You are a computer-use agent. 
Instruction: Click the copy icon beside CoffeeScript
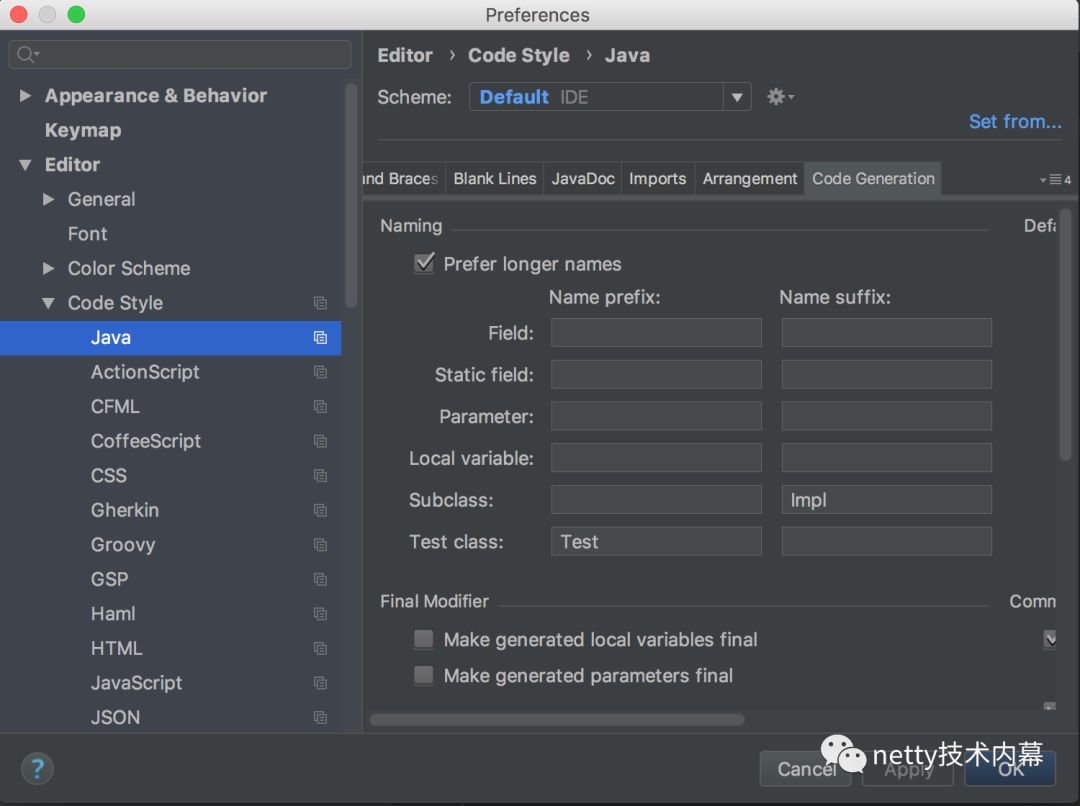click(x=320, y=441)
